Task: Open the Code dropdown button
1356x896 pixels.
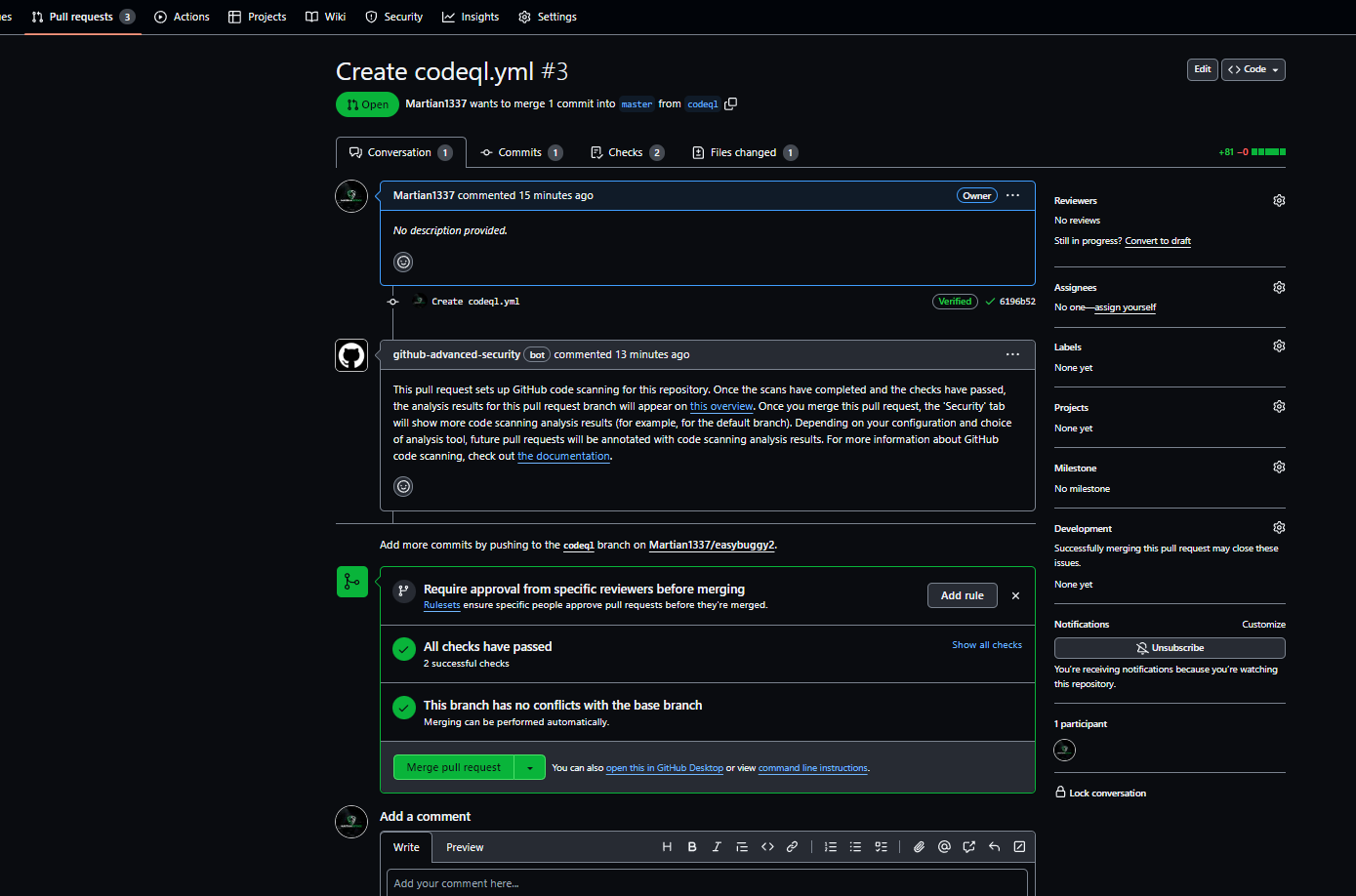Action: pos(1253,69)
